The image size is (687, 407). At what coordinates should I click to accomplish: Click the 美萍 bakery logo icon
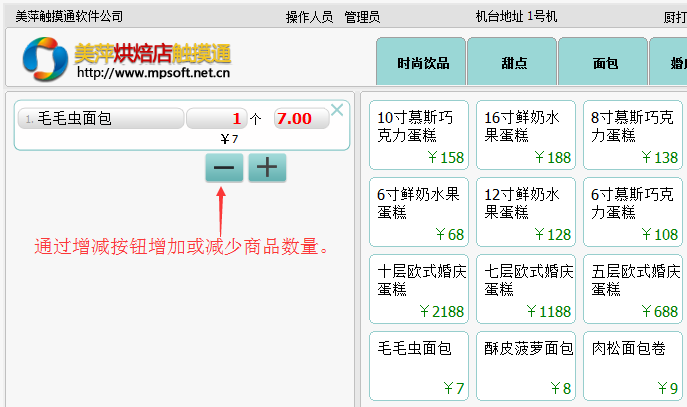pyautogui.click(x=45, y=58)
